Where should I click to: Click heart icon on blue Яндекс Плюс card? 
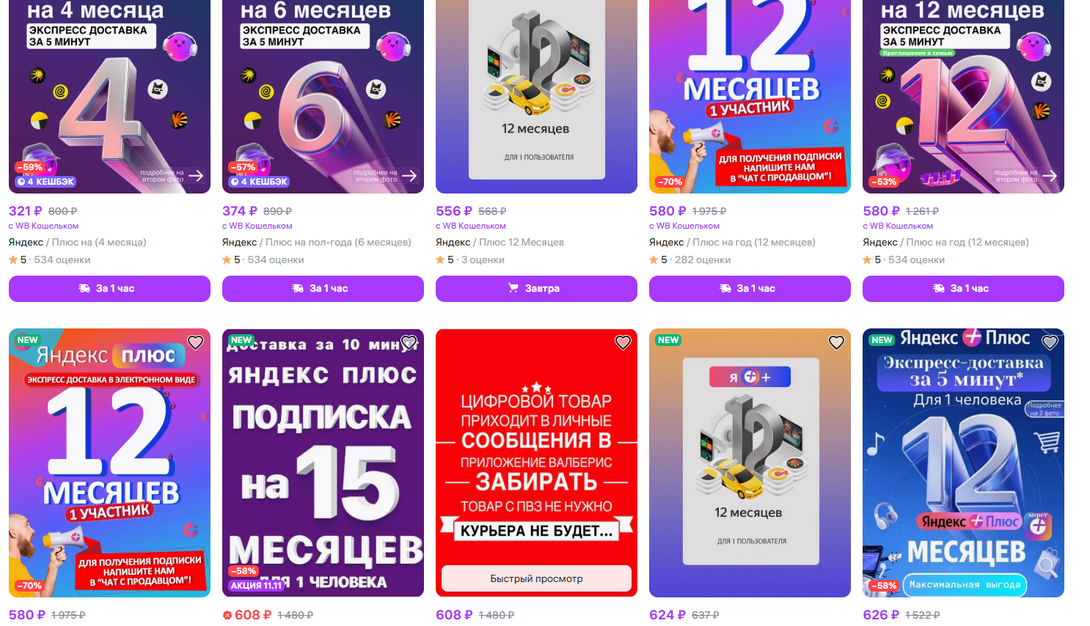tap(1050, 343)
